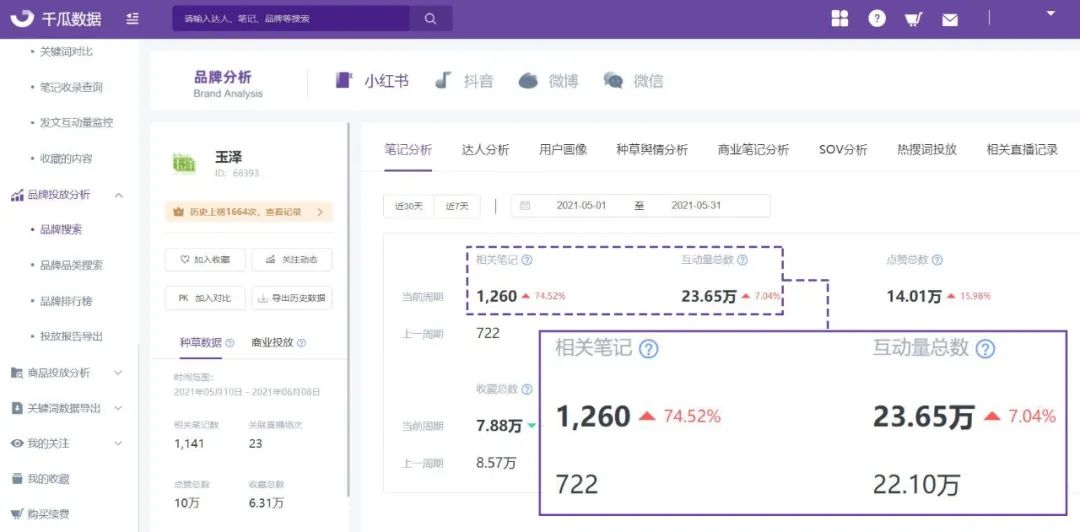Open 发文互动量监控 in sidebar
Screen dimensions: 1080x532
[x=76, y=123]
